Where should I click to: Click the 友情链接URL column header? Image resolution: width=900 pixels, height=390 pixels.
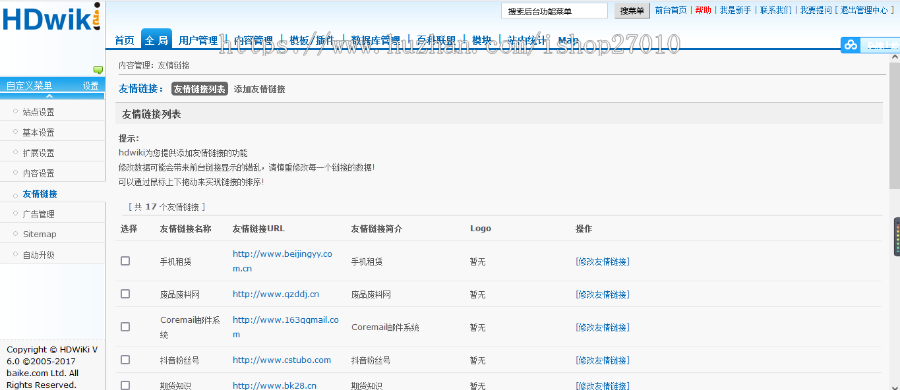click(x=259, y=229)
